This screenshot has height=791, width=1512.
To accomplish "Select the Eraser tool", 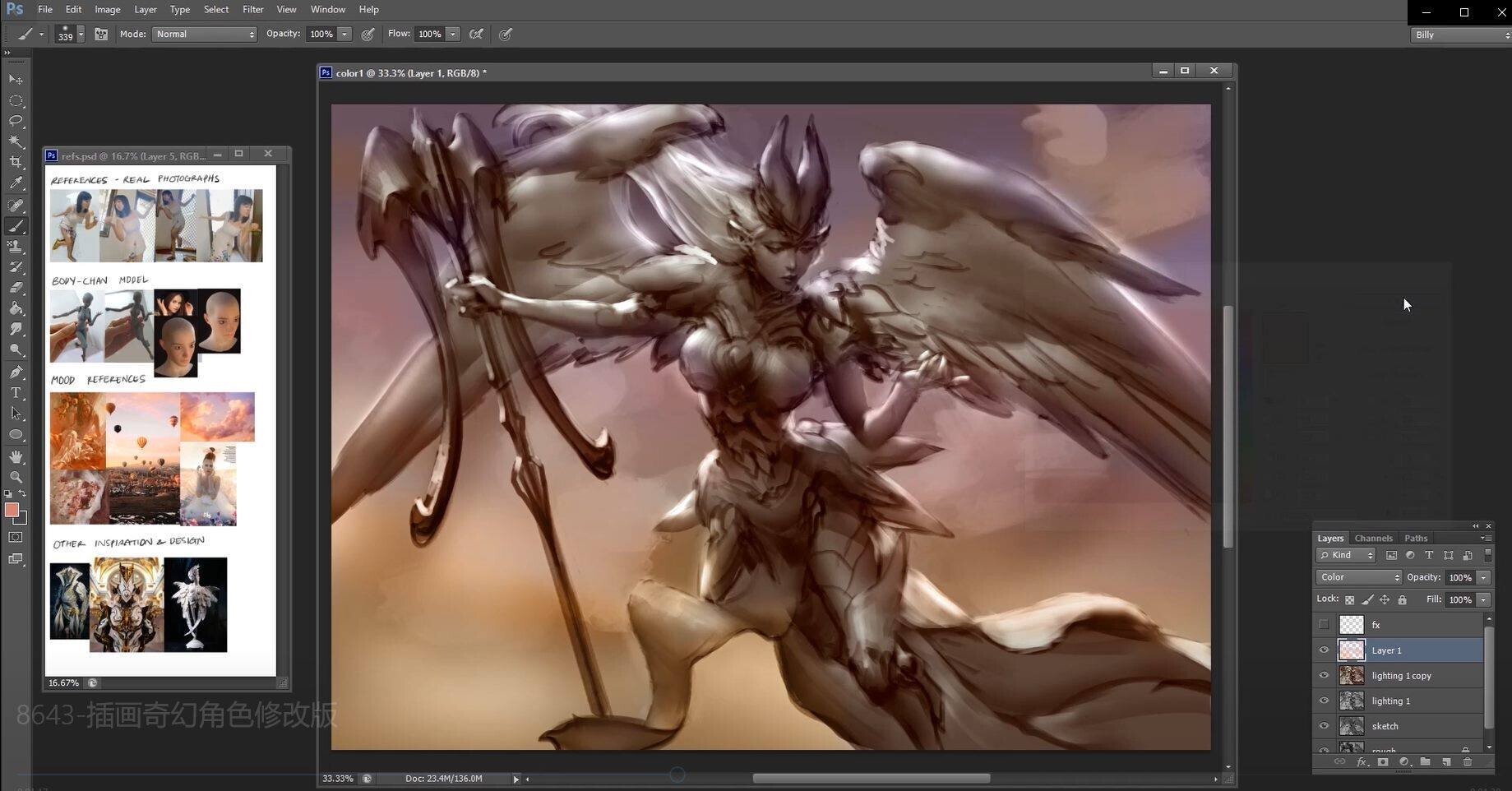I will 16,288.
